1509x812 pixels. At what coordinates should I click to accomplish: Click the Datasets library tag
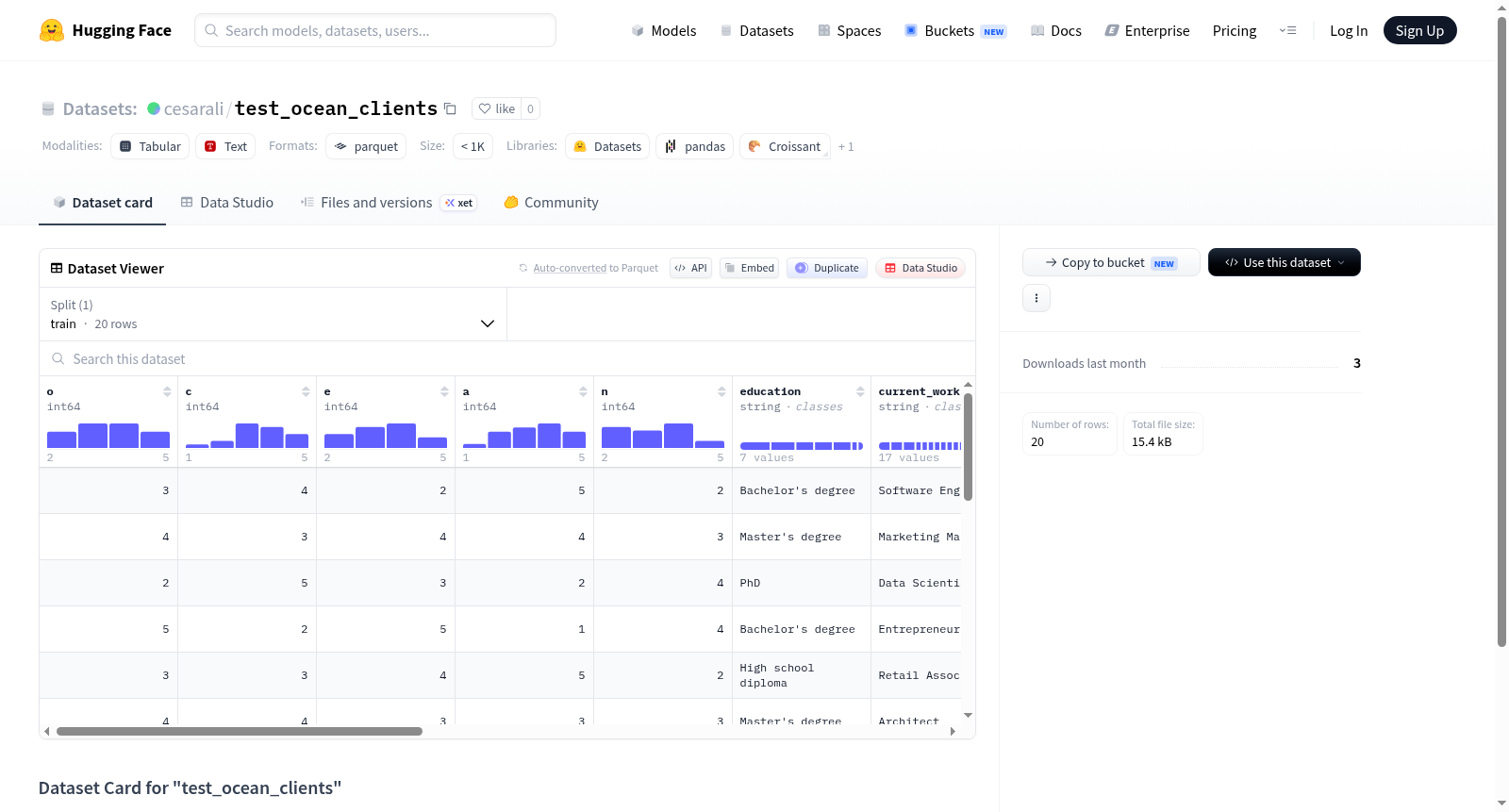(x=607, y=146)
